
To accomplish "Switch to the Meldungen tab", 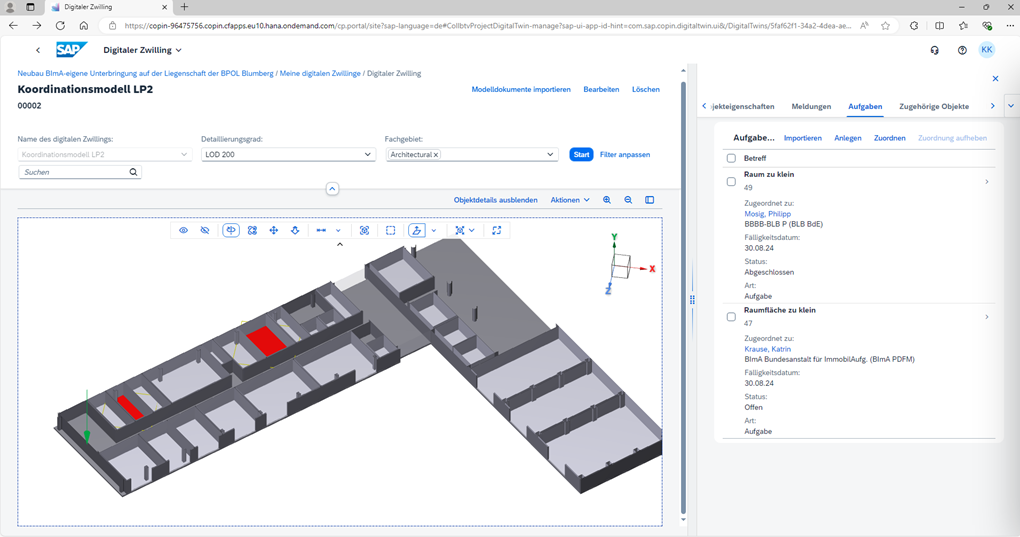I will click(x=811, y=107).
